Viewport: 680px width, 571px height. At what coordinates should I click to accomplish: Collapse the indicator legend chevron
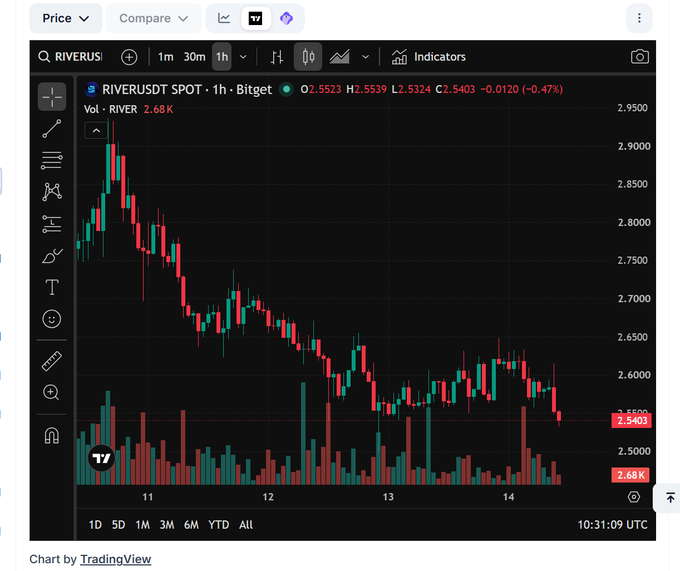[96, 130]
